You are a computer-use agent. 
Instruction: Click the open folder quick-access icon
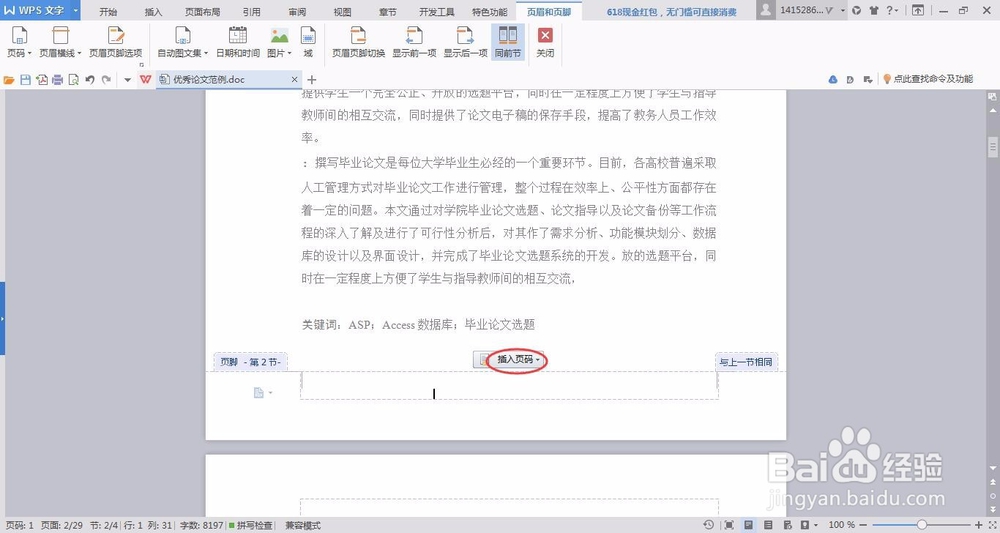point(9,80)
